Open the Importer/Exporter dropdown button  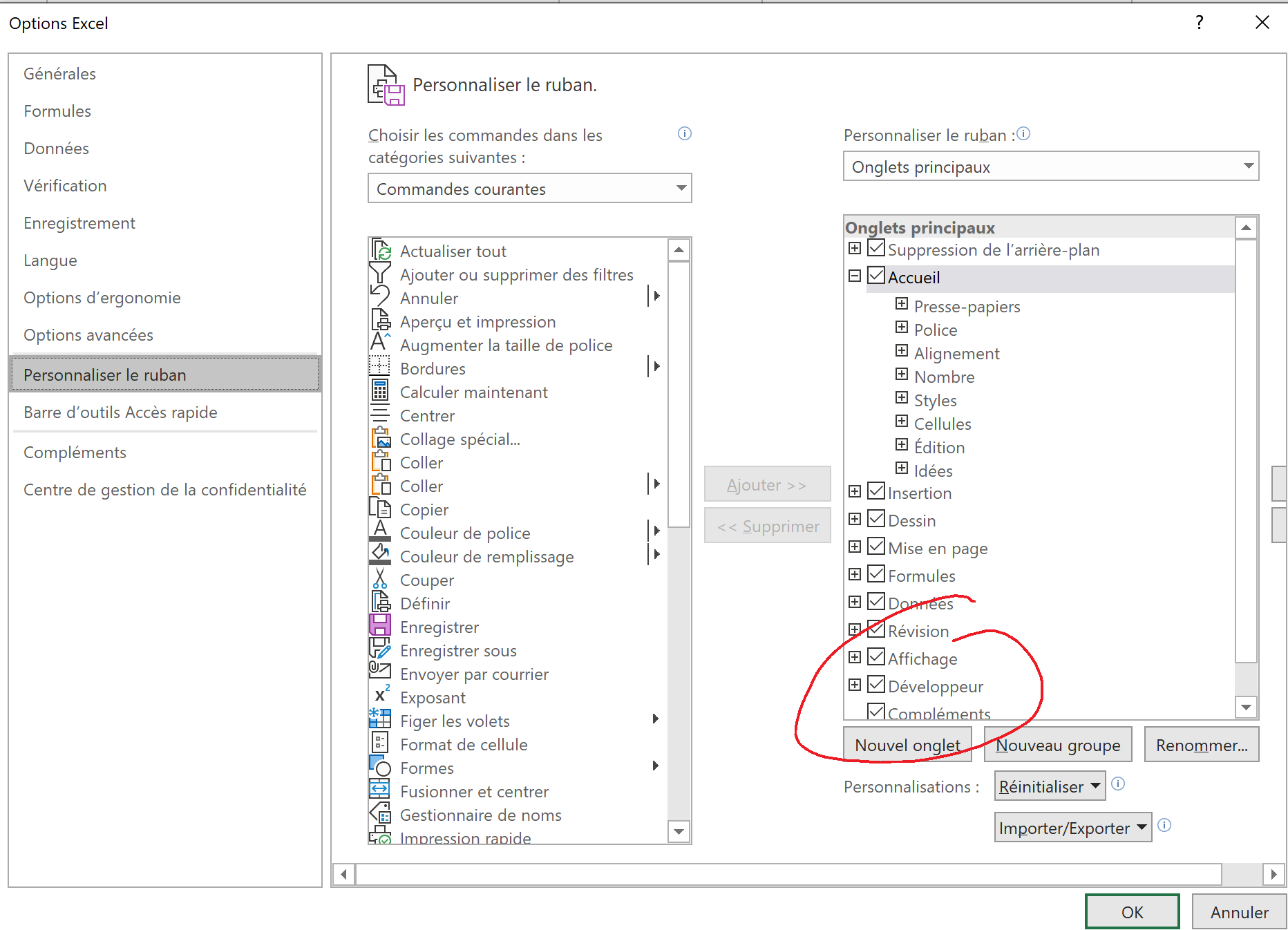point(1073,827)
